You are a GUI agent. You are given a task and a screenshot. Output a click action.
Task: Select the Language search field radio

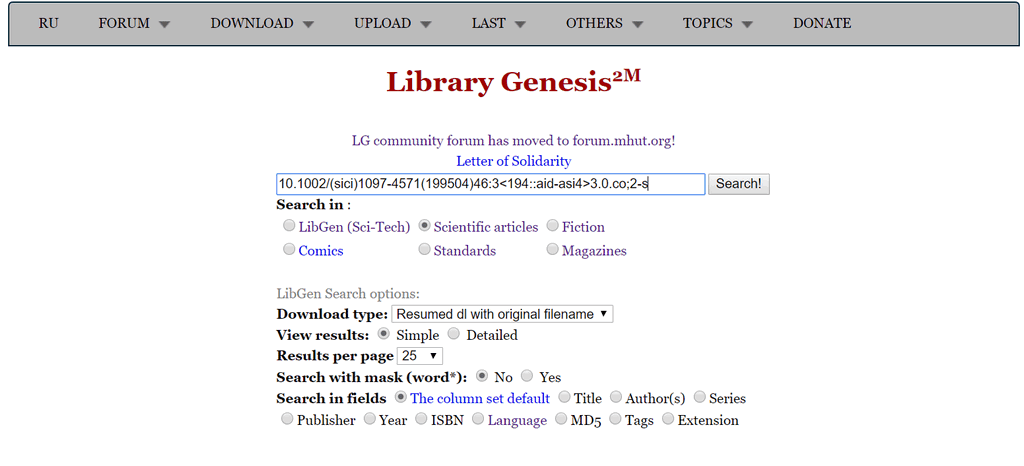(x=478, y=419)
